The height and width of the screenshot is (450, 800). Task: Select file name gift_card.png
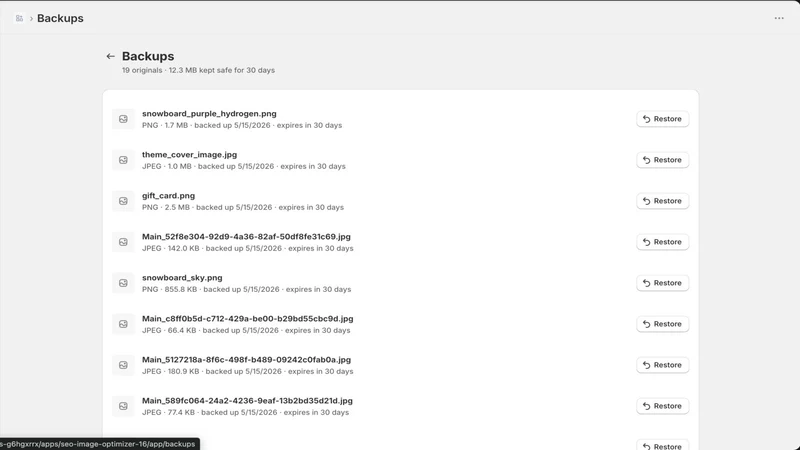point(168,196)
